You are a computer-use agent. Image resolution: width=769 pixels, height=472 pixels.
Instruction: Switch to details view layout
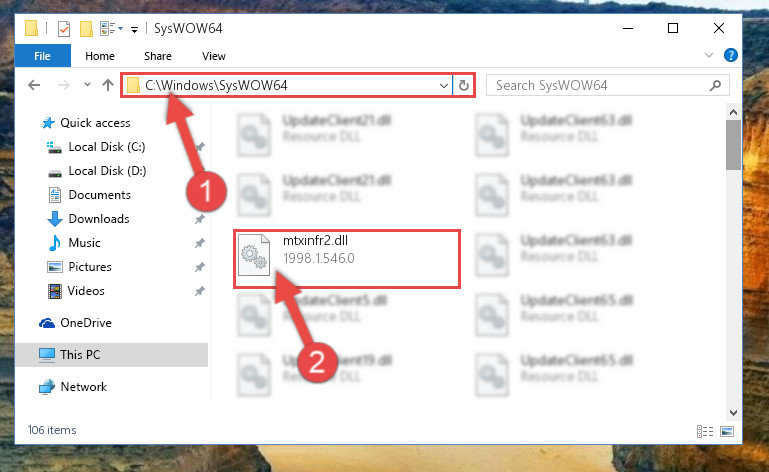point(705,431)
